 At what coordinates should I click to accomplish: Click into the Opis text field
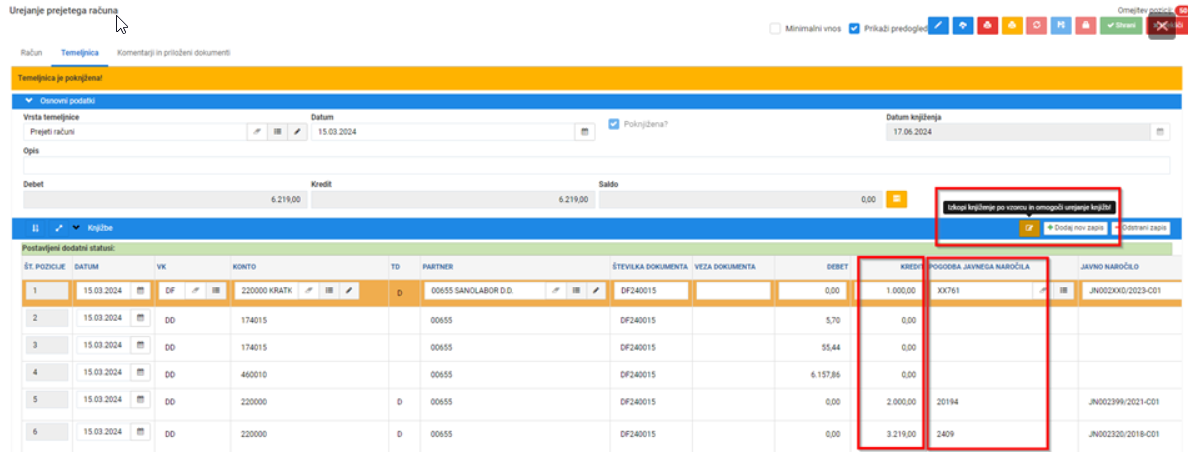click(597, 165)
